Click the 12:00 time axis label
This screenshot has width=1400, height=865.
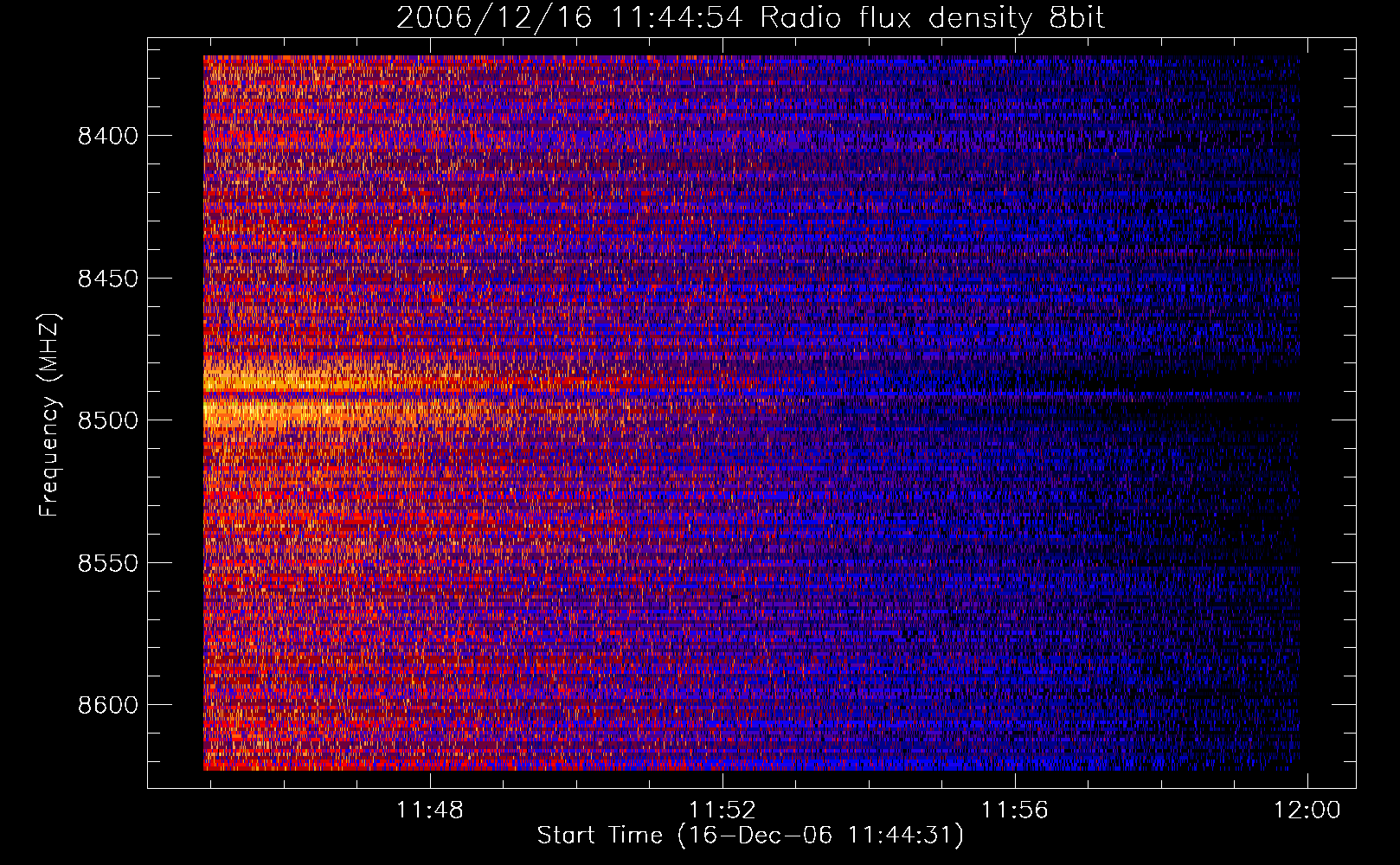click(x=1307, y=811)
